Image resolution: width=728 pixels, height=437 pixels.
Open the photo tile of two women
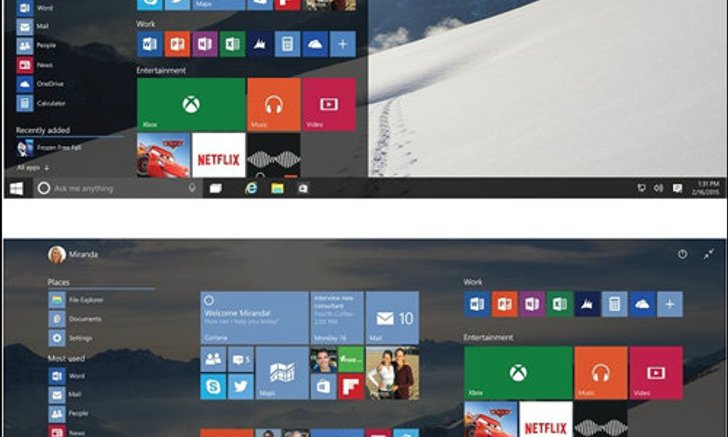coord(392,373)
